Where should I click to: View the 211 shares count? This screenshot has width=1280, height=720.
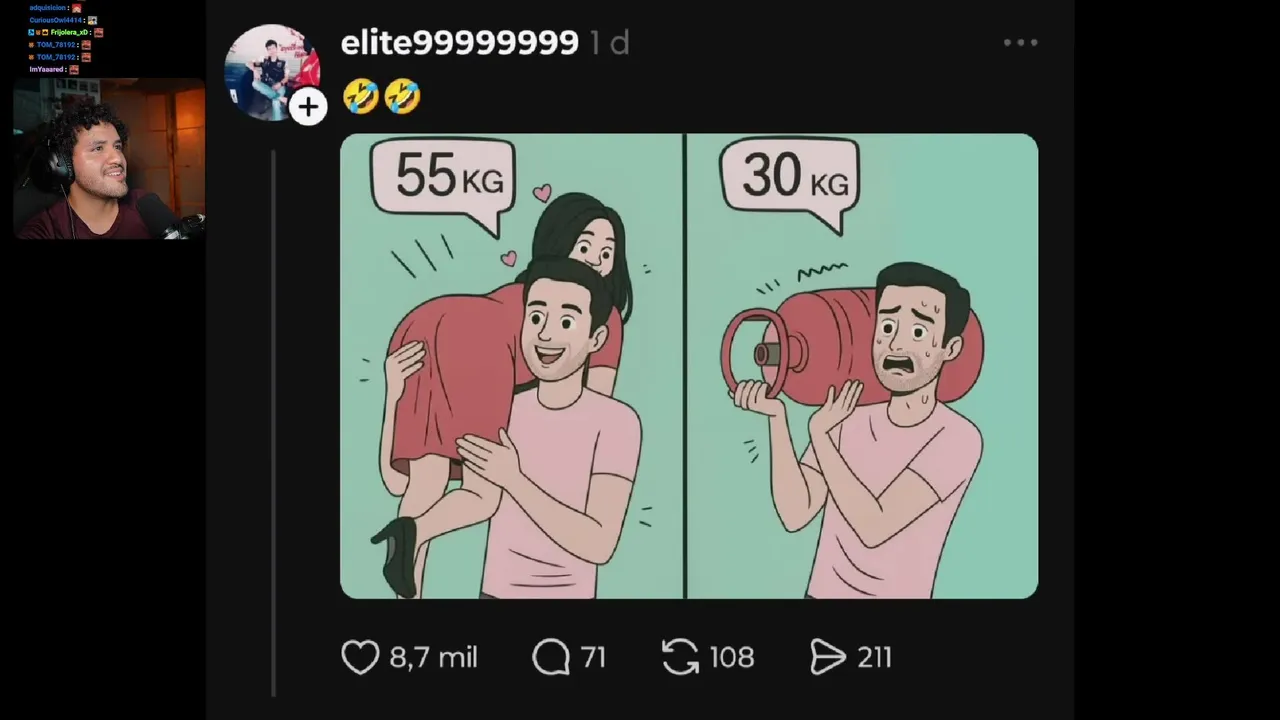point(874,657)
